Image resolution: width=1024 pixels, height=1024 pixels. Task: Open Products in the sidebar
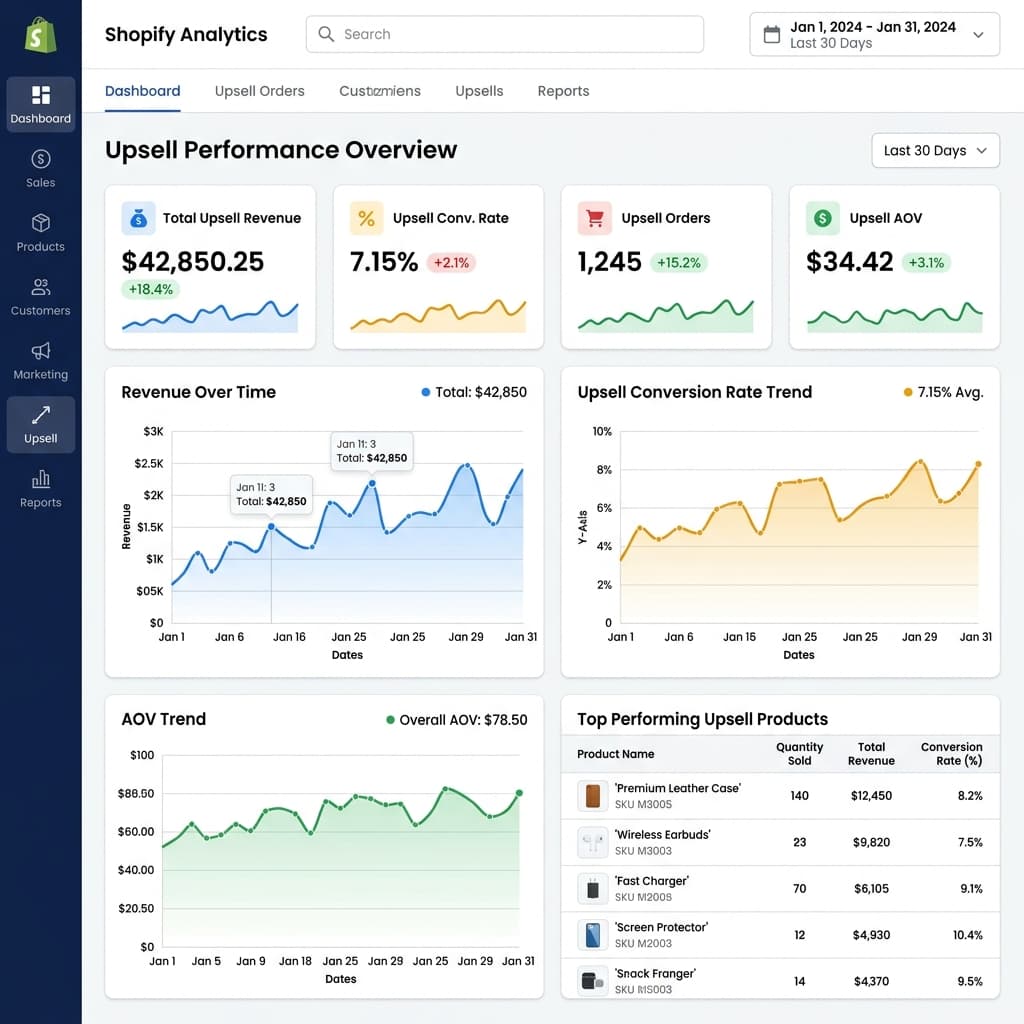point(40,232)
